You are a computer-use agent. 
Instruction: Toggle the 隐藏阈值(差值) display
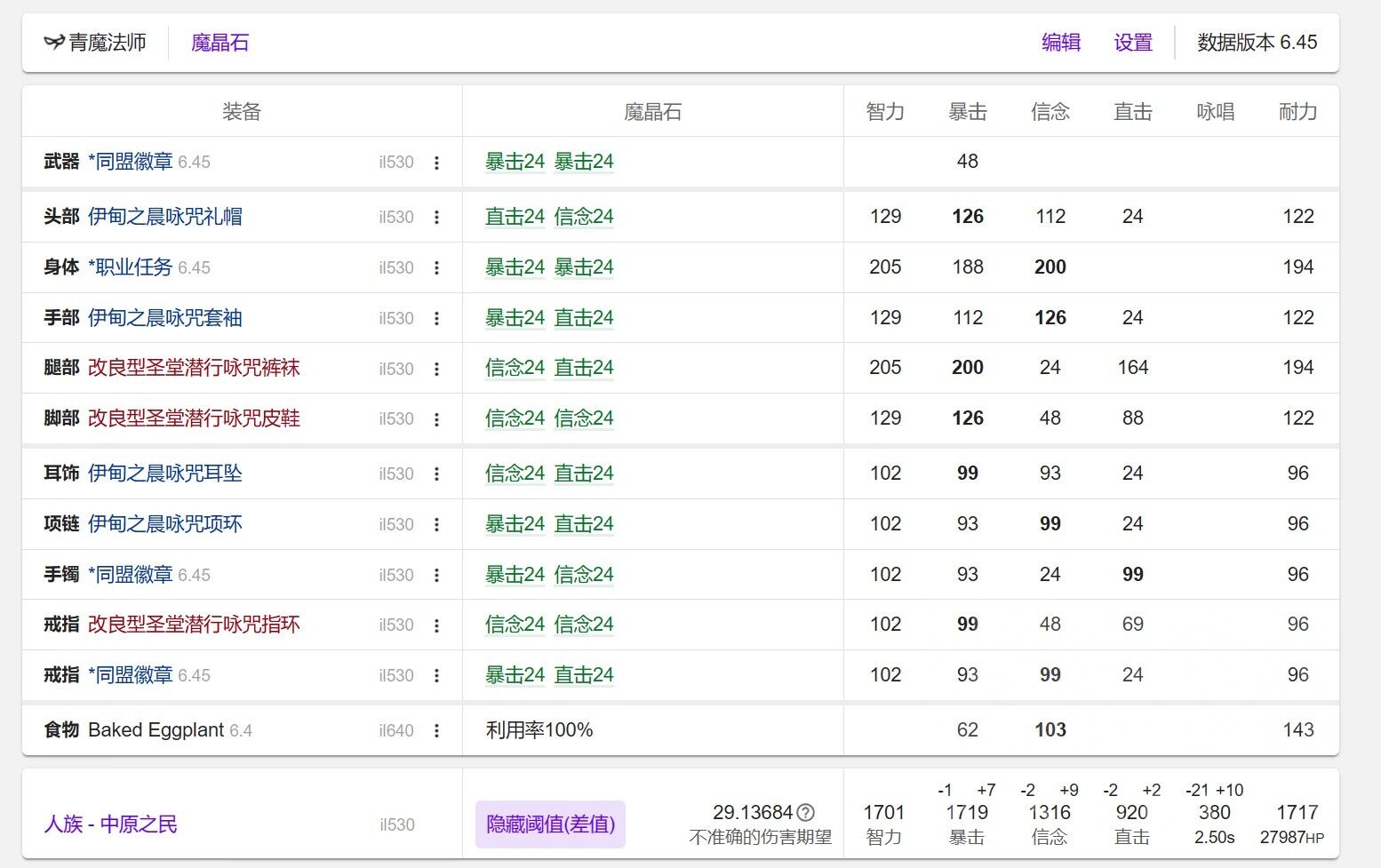click(549, 824)
